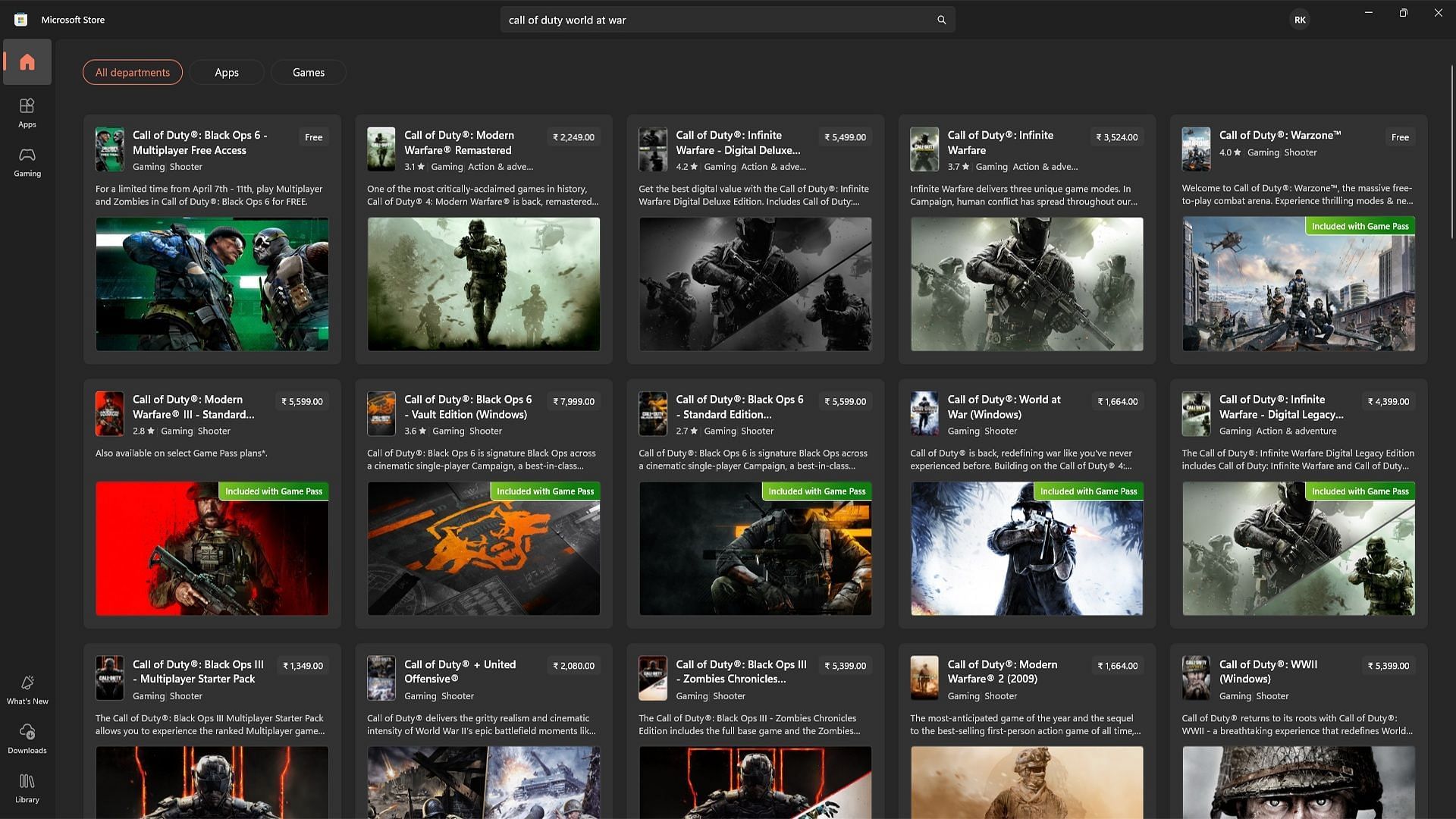Open What's New in sidebar
Screen dimensions: 1456x819
click(27, 689)
